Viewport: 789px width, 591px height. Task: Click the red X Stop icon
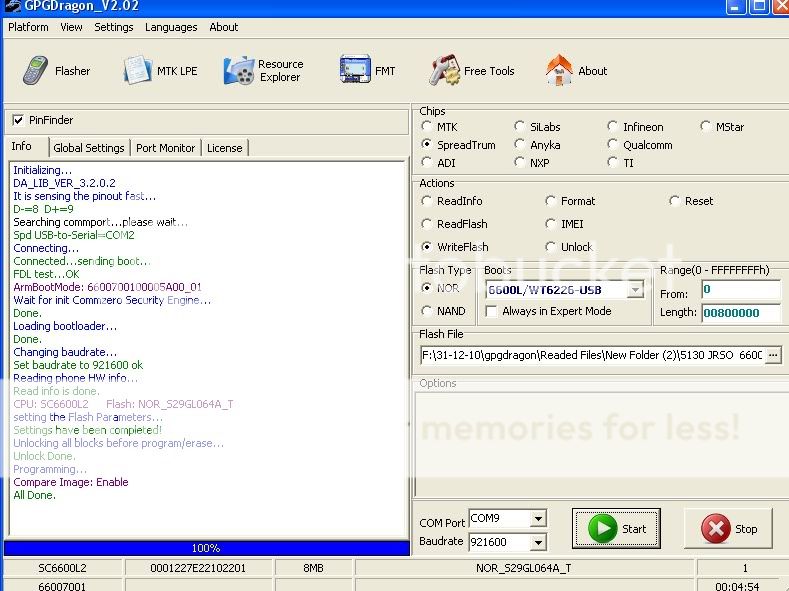pyautogui.click(x=716, y=529)
